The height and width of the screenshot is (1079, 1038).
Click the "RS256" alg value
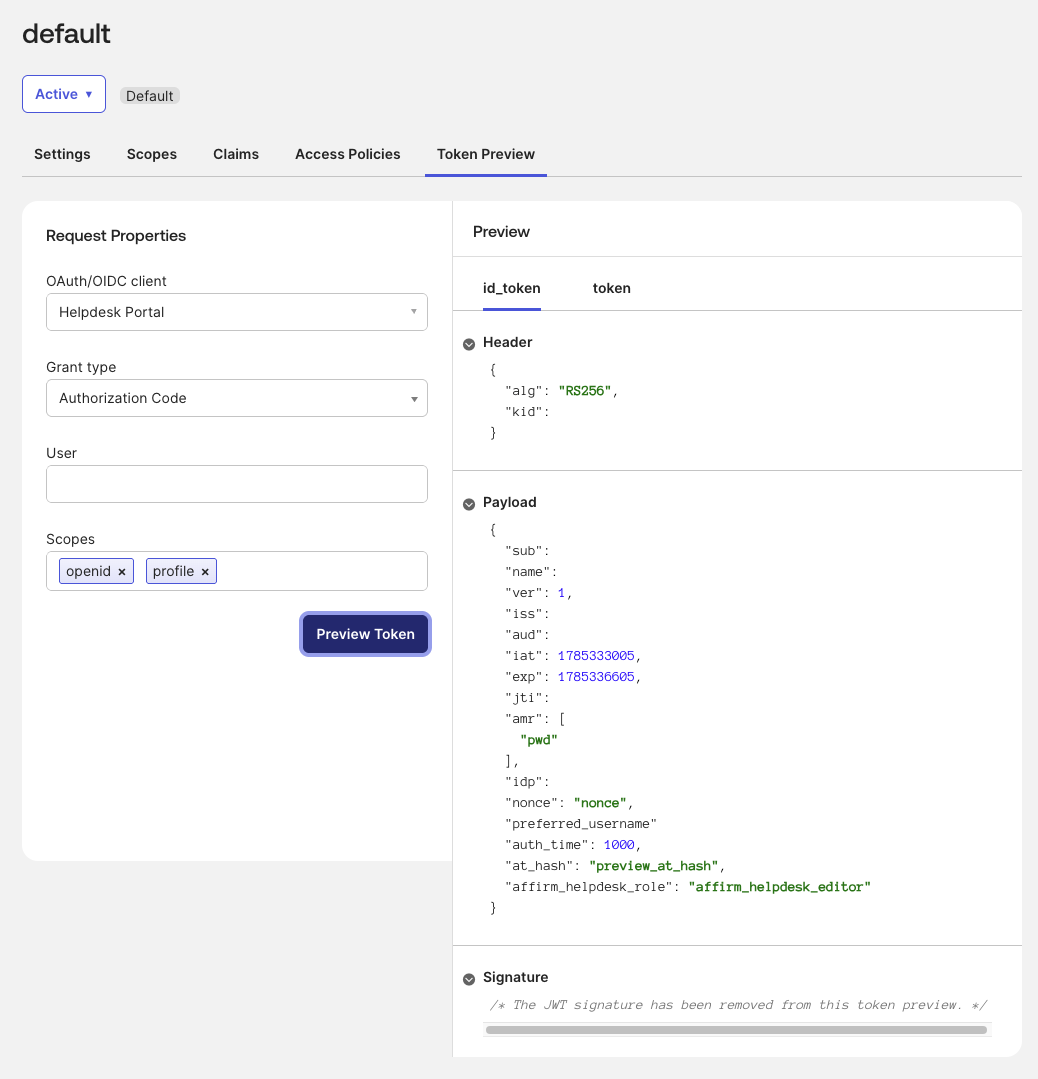(x=584, y=391)
